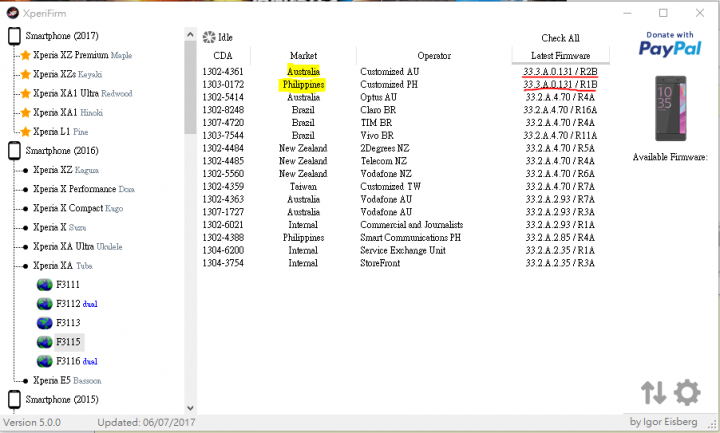Click the star icon beside Xperia XA1 Ultra
720x433 pixels.
[26, 94]
